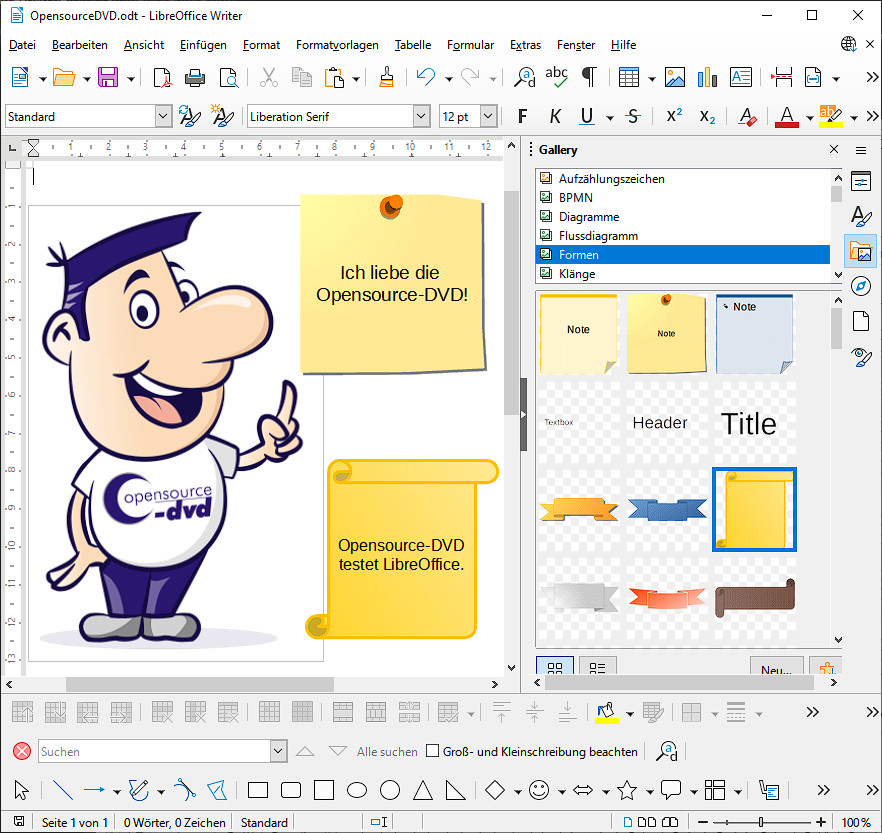Insert image using toolbar icon
882x833 pixels.
click(x=675, y=78)
